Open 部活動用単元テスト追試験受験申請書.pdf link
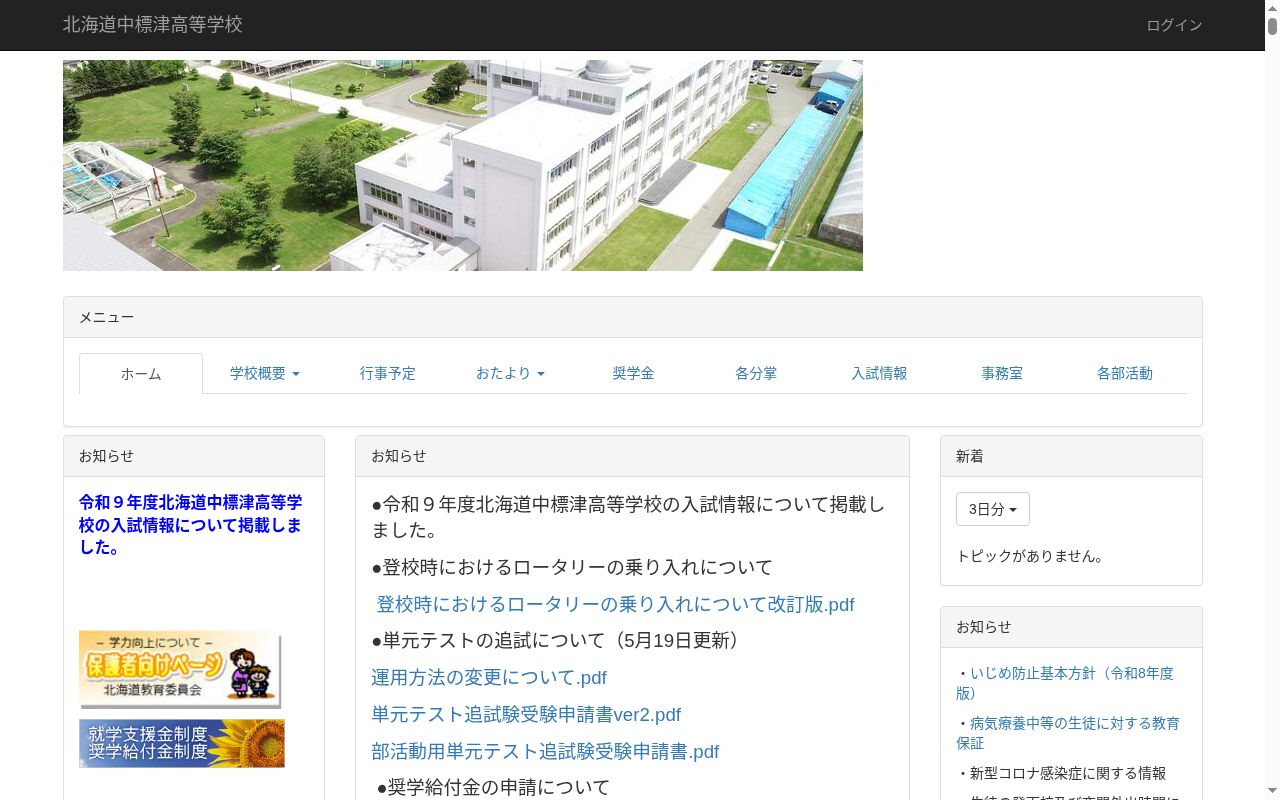1280x800 pixels. (546, 751)
